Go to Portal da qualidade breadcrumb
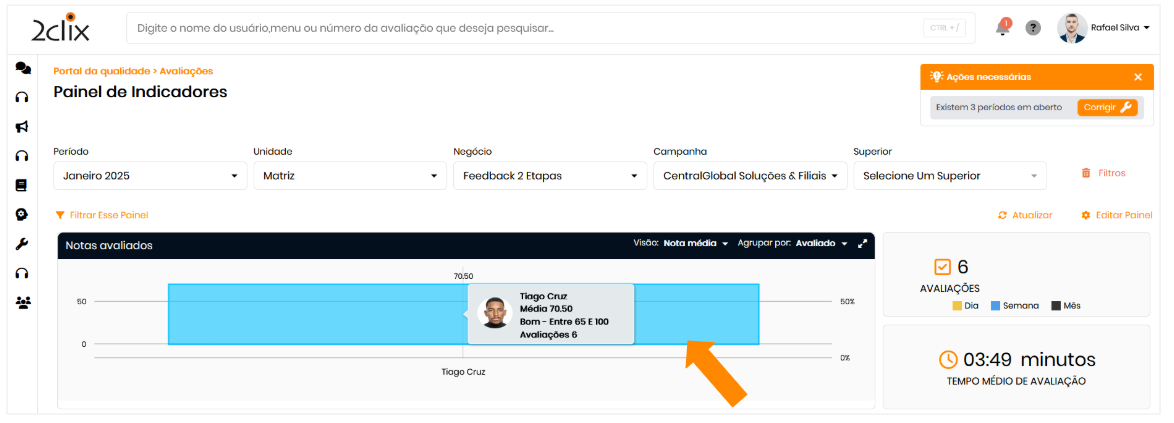This screenshot has width=1174, height=423. point(100,71)
